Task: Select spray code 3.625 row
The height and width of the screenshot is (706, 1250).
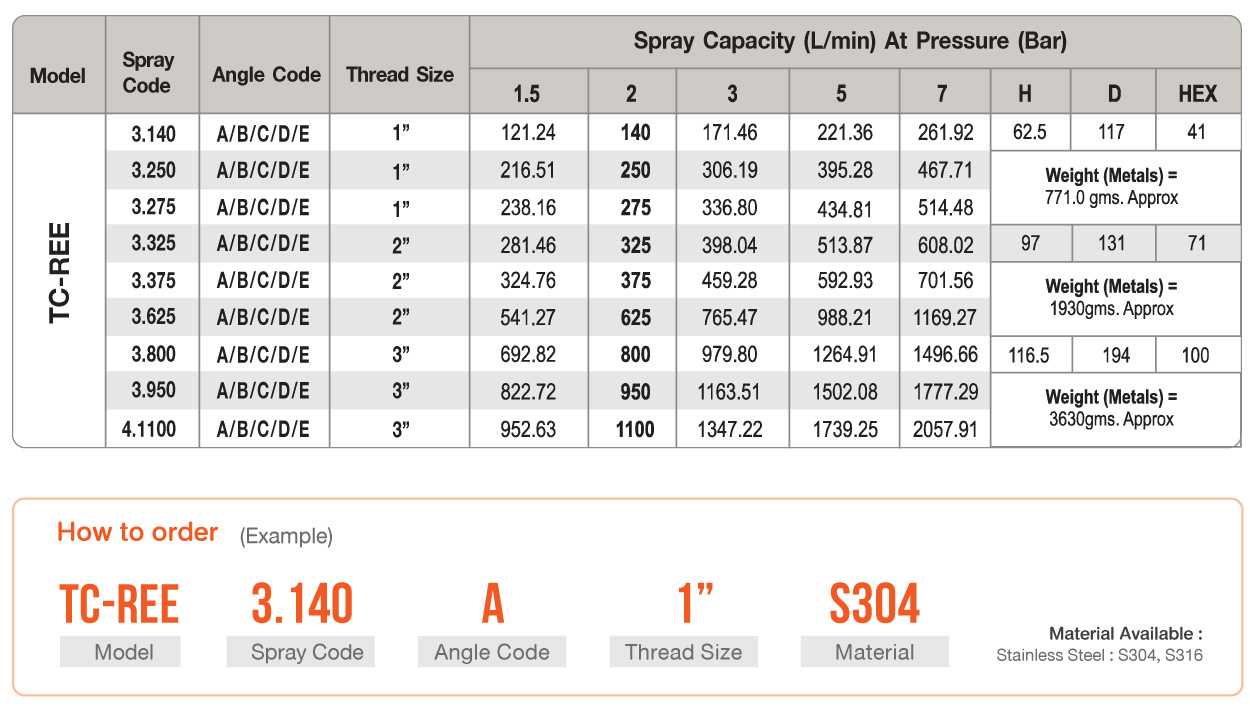Action: [626, 318]
